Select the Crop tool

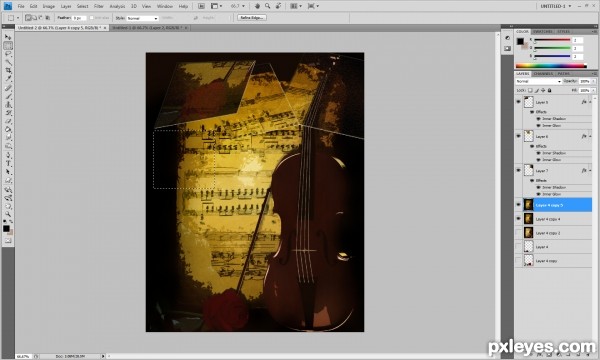(8, 71)
